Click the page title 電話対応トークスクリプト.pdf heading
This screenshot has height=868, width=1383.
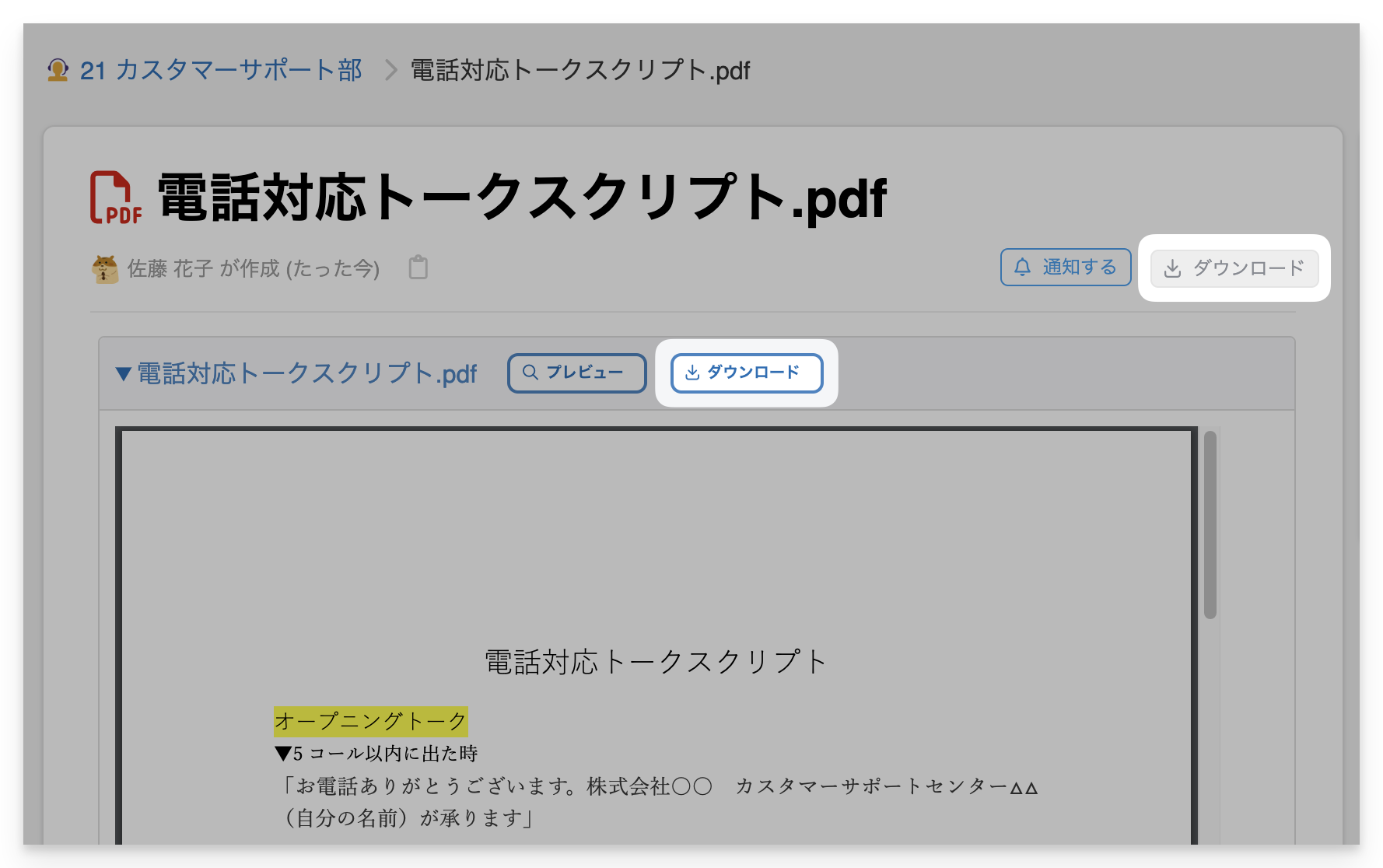click(522, 198)
